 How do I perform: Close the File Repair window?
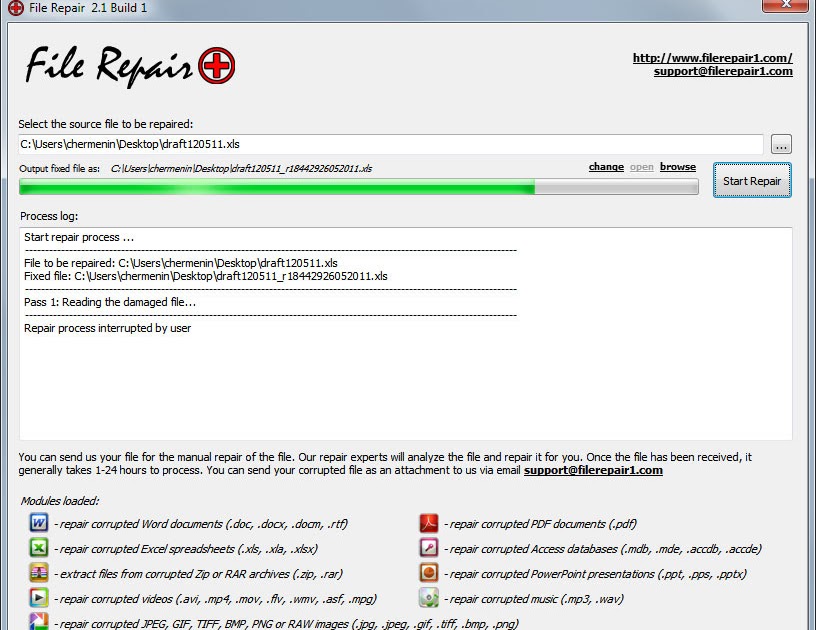click(785, 5)
